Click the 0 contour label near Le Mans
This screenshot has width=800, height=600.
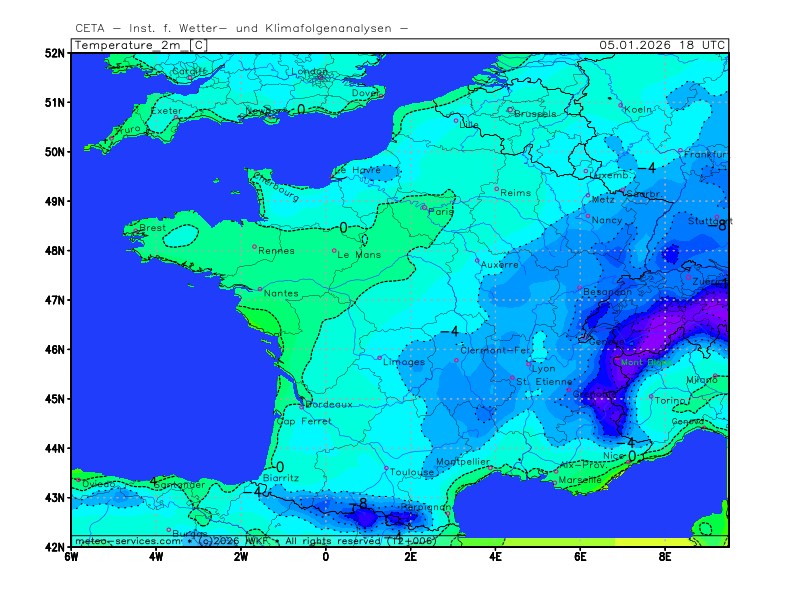(343, 228)
